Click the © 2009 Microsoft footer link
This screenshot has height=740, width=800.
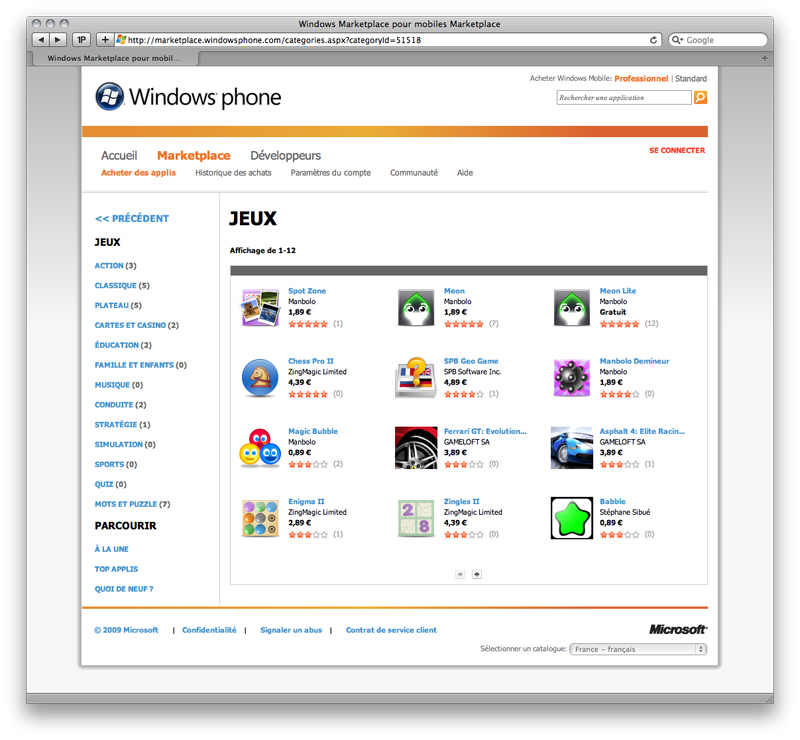(x=126, y=630)
